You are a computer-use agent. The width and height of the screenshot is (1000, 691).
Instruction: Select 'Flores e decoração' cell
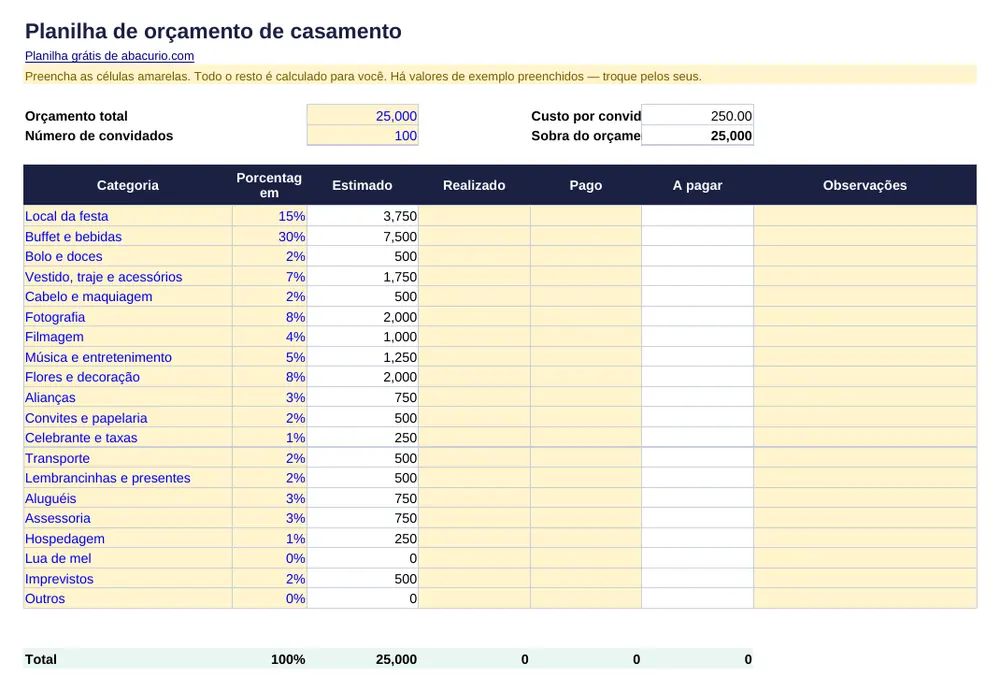128,377
